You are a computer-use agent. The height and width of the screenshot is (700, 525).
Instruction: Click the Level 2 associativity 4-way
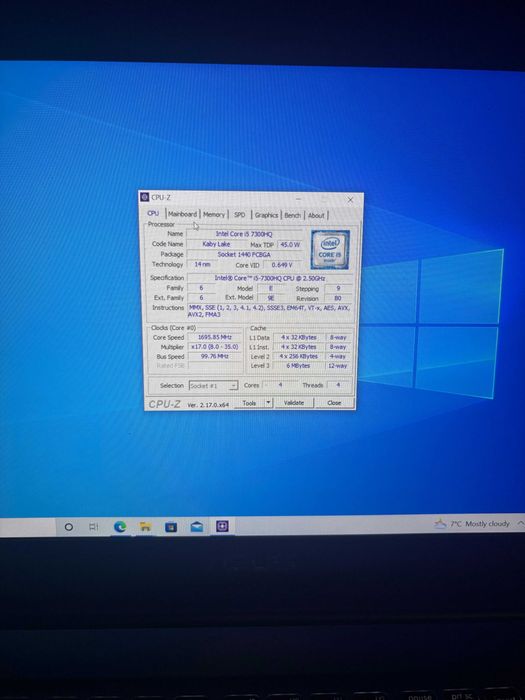(338, 356)
